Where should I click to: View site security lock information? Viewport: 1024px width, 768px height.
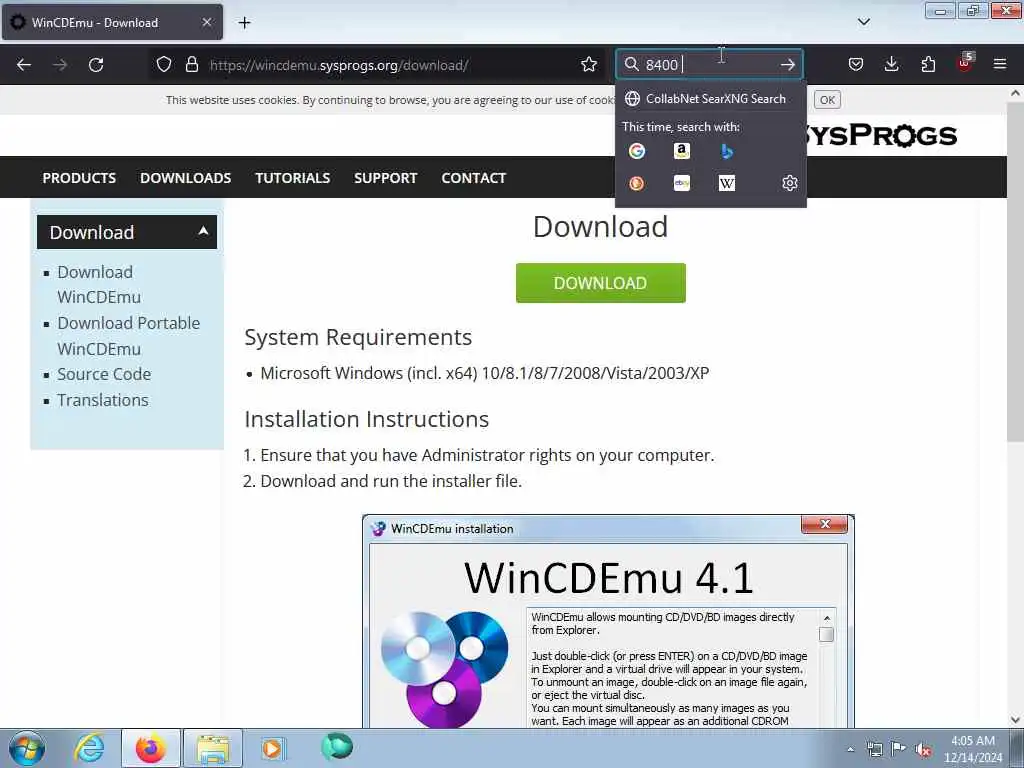[x=191, y=65]
